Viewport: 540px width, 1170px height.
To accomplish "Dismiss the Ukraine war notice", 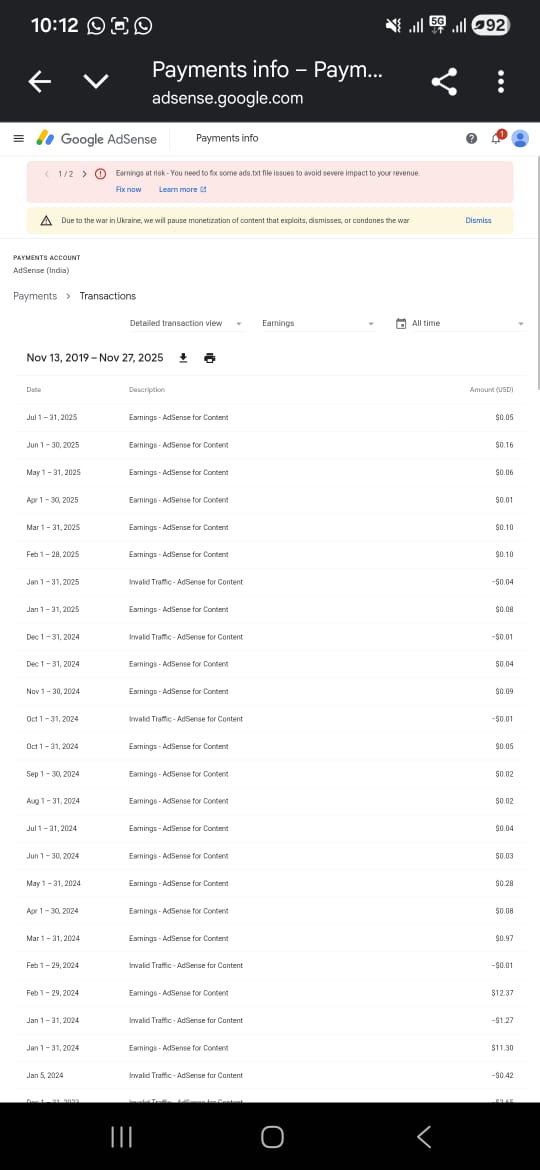I will pyautogui.click(x=478, y=220).
